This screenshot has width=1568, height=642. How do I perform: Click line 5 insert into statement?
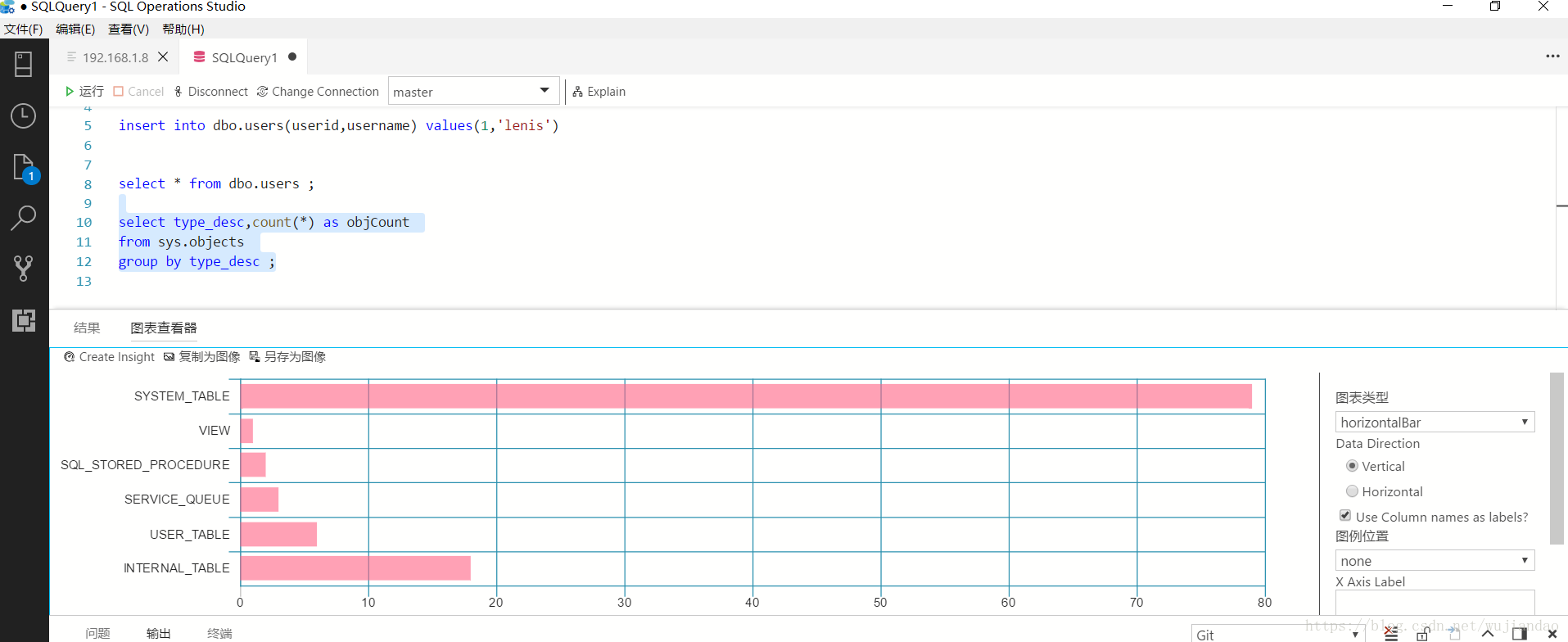pos(339,125)
